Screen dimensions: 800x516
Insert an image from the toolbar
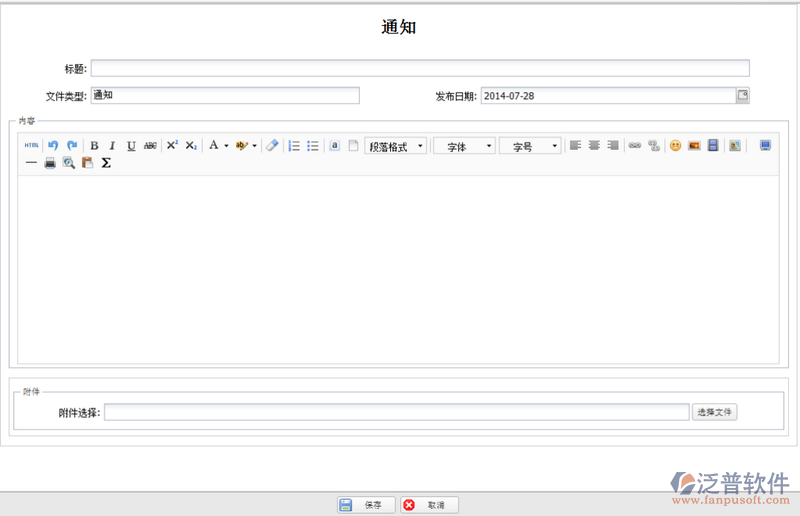pos(694,146)
